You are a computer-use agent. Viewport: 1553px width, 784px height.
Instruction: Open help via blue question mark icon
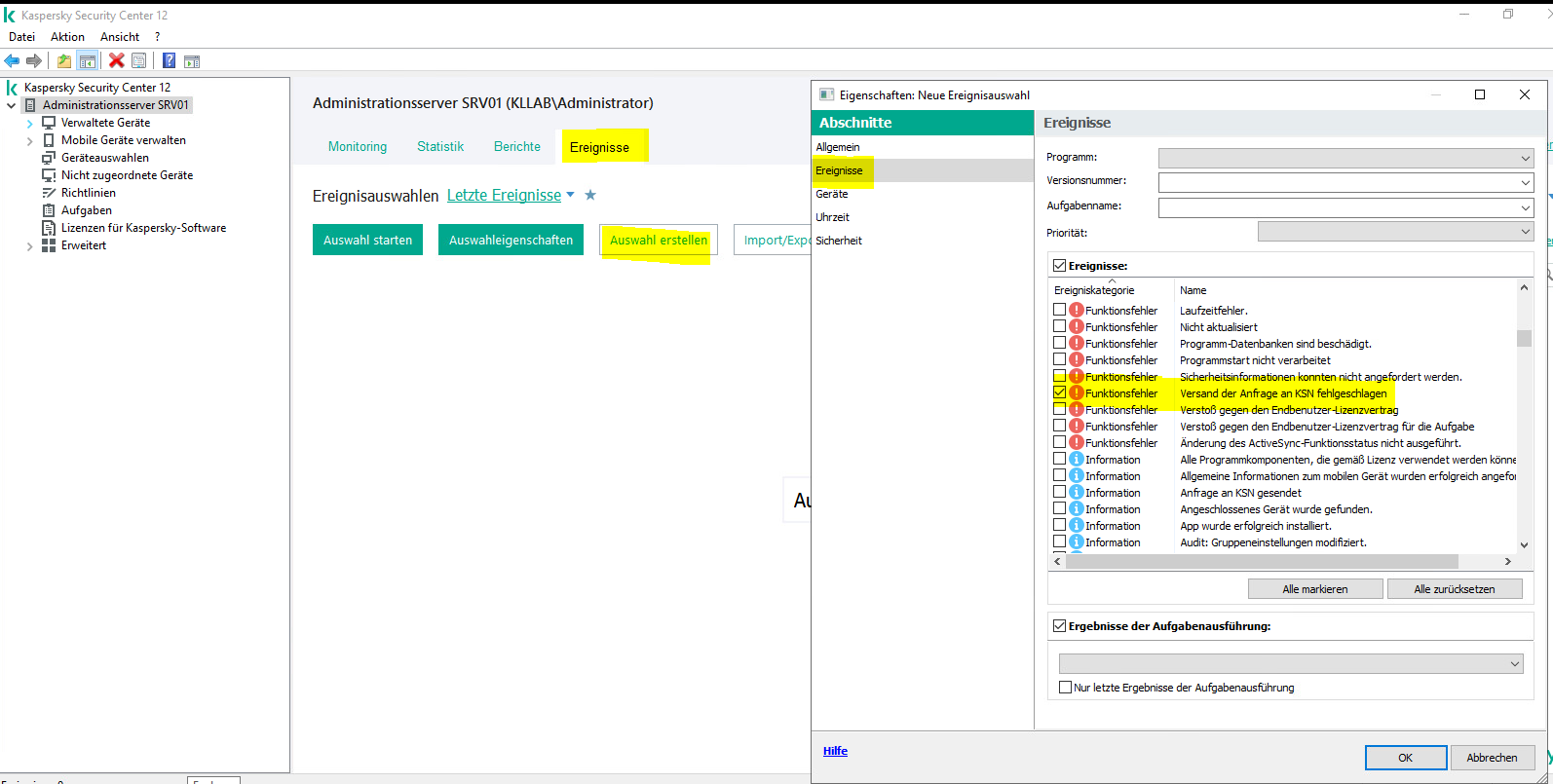tap(169, 60)
